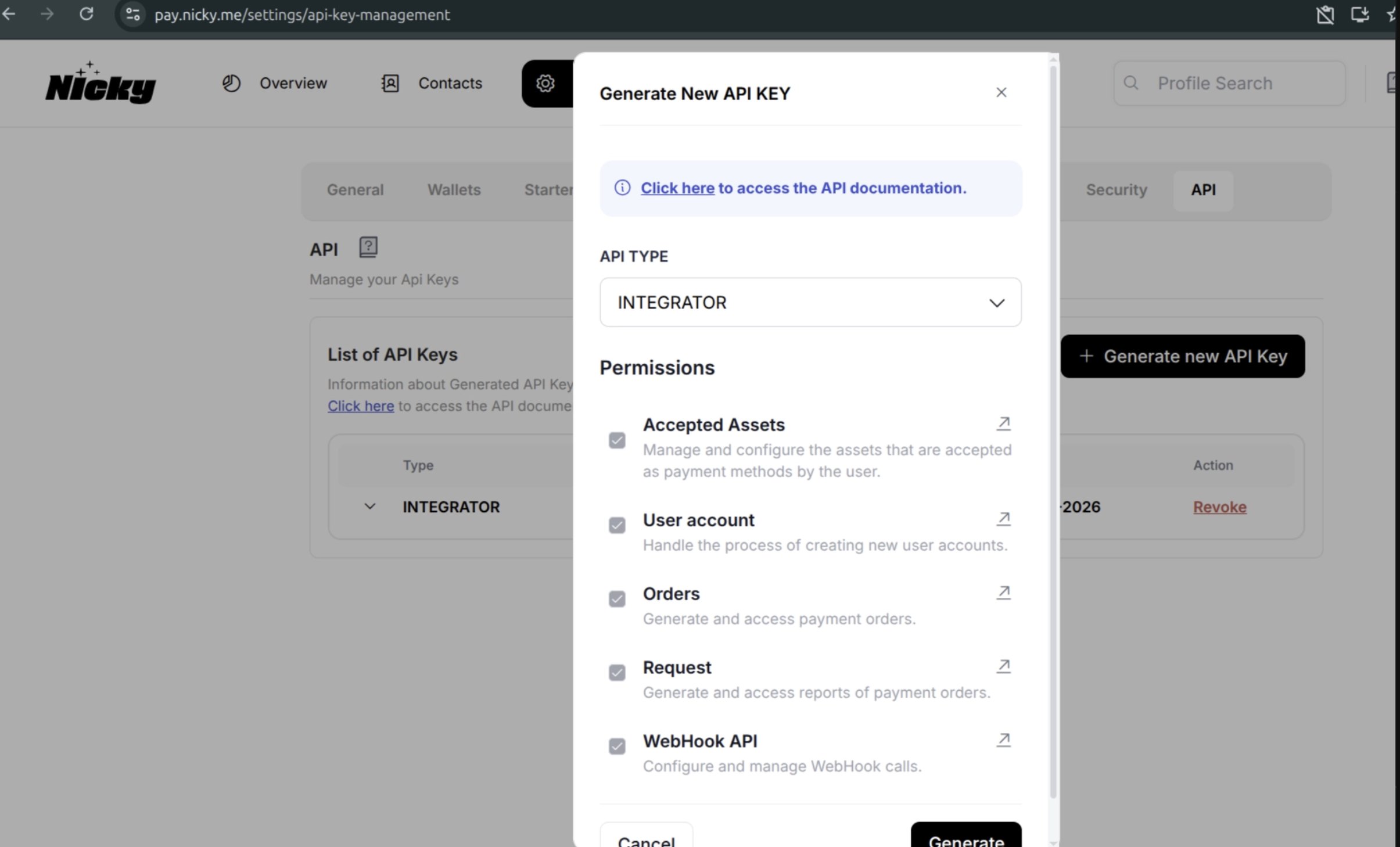
Task: Click the info icon in documentation banner
Action: click(x=622, y=188)
